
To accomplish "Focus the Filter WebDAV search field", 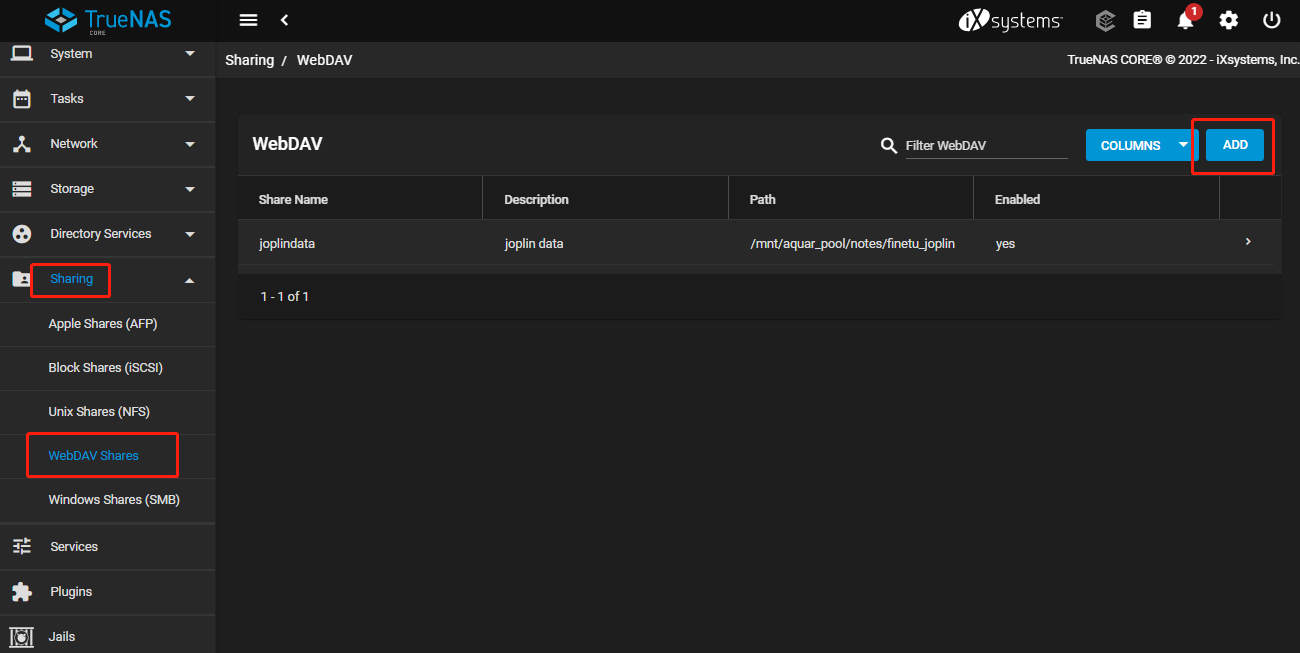I will (x=985, y=146).
